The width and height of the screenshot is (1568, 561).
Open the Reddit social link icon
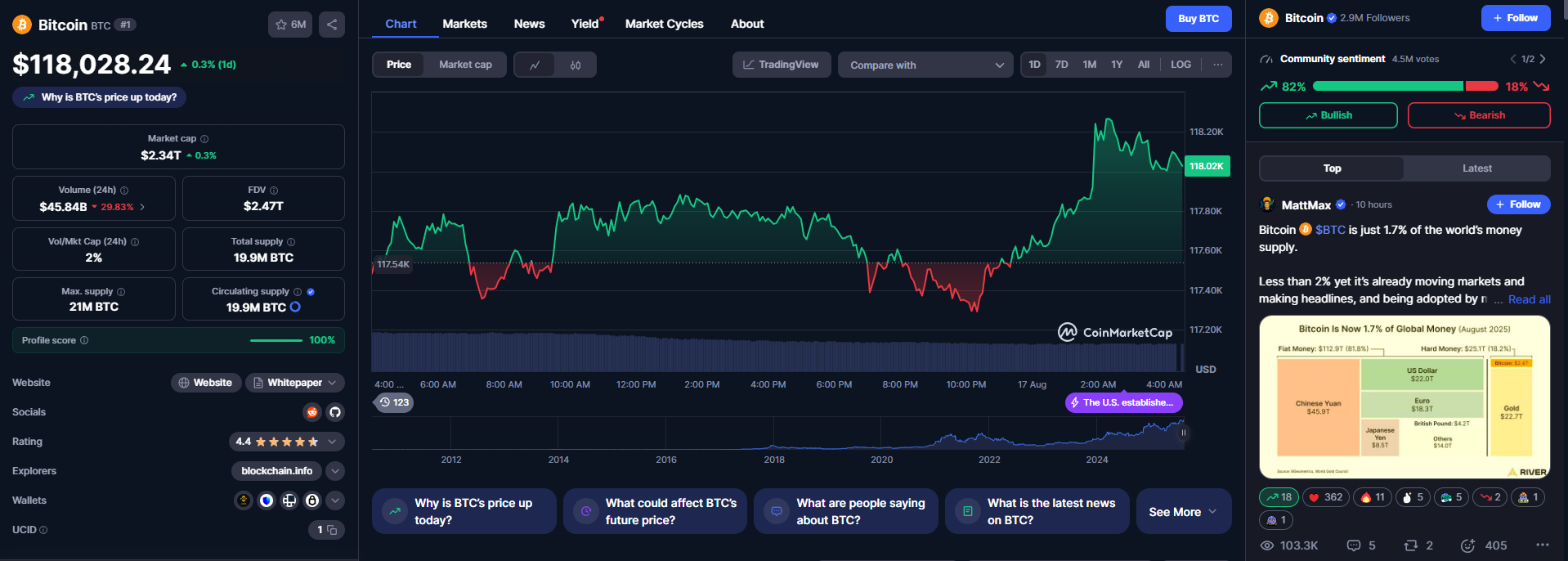tap(312, 412)
